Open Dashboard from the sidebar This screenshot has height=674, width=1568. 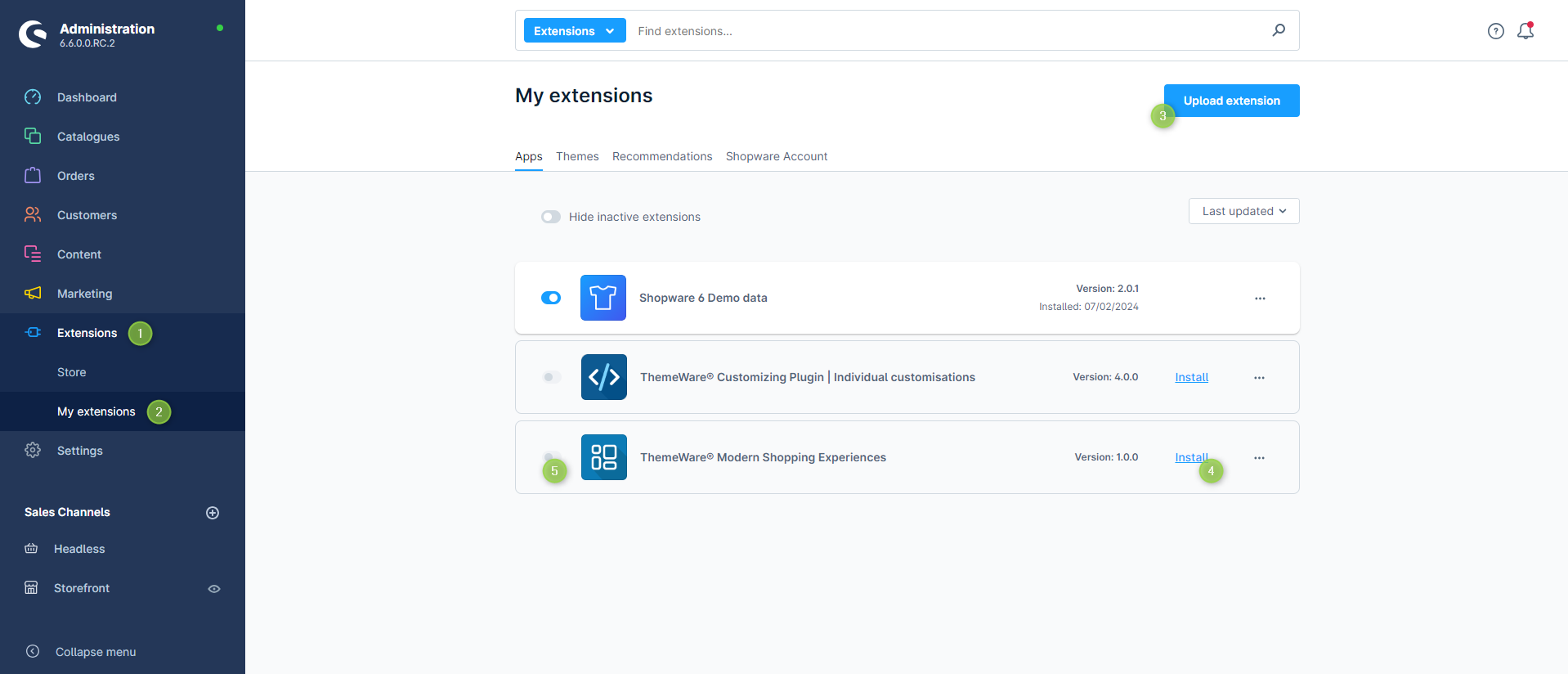(x=87, y=97)
